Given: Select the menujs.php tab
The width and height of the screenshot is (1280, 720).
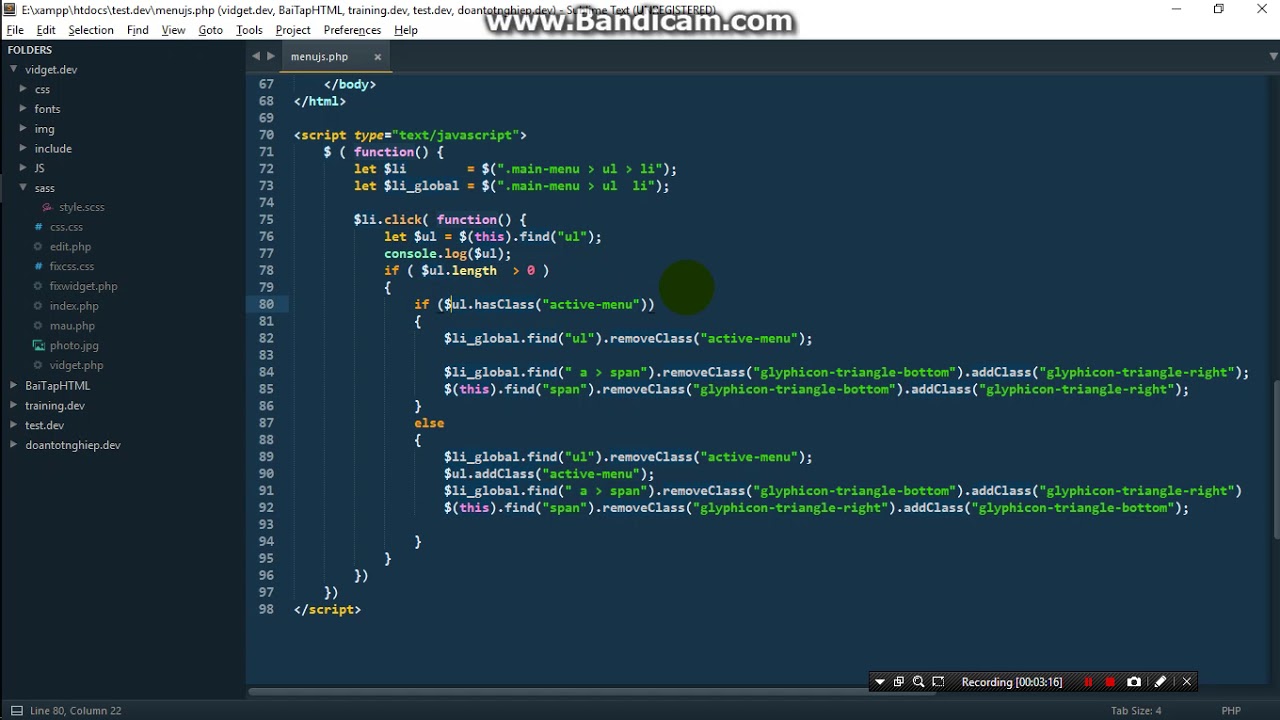Looking at the screenshot, I should pos(319,57).
